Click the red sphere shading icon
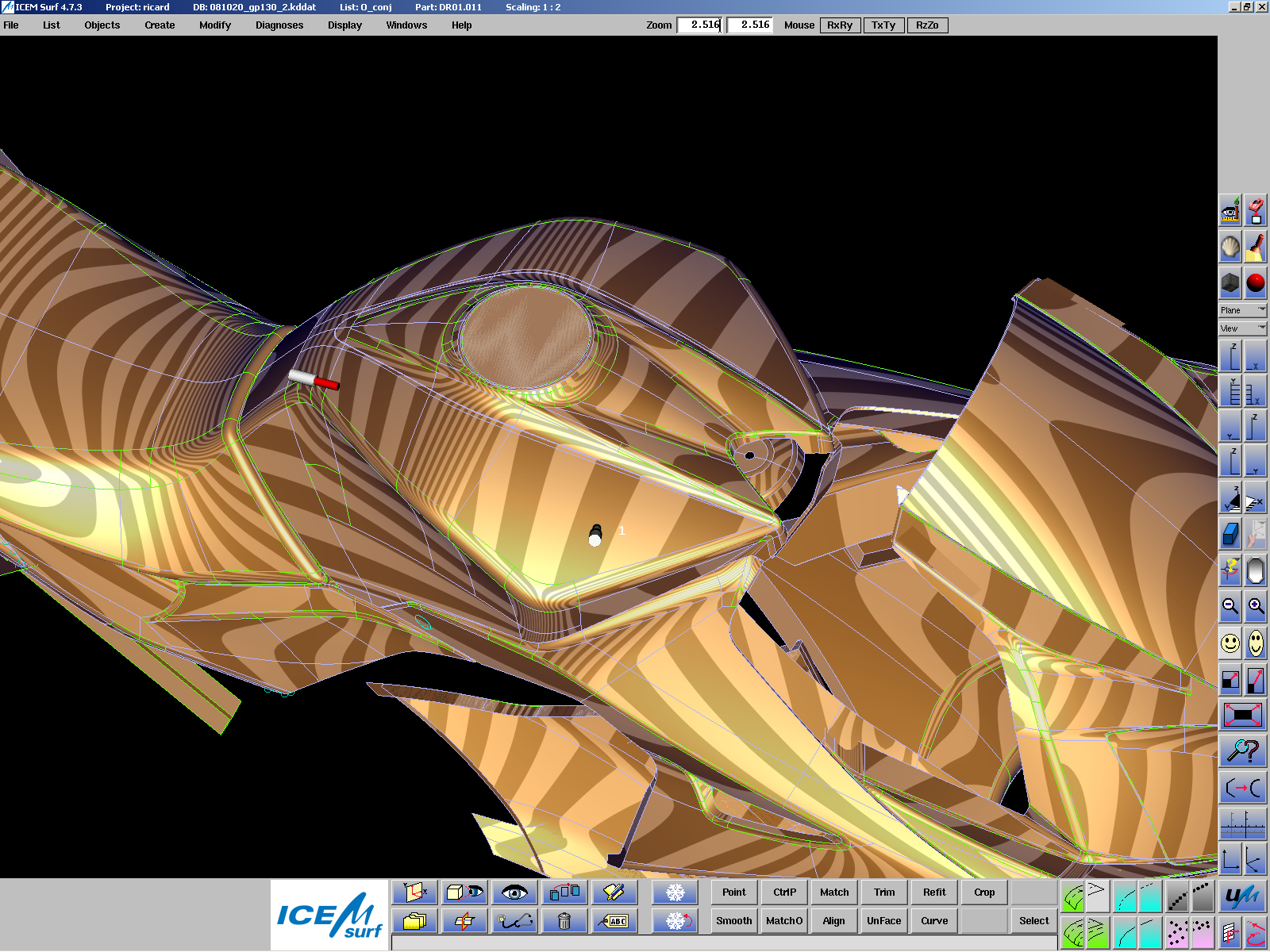This screenshot has width=1270, height=952. tap(1256, 283)
